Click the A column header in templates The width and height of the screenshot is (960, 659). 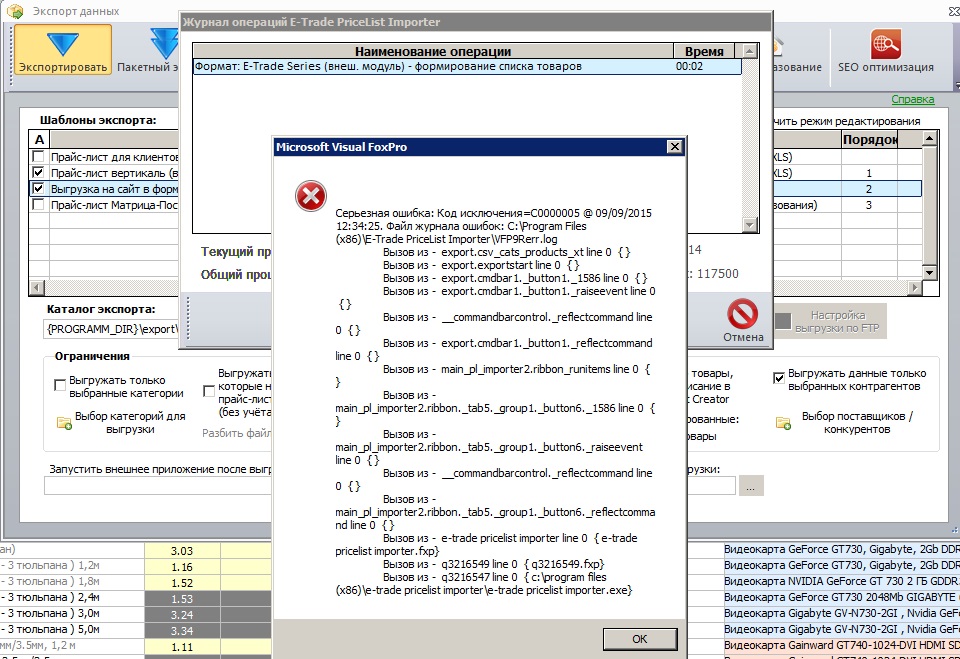pos(39,139)
